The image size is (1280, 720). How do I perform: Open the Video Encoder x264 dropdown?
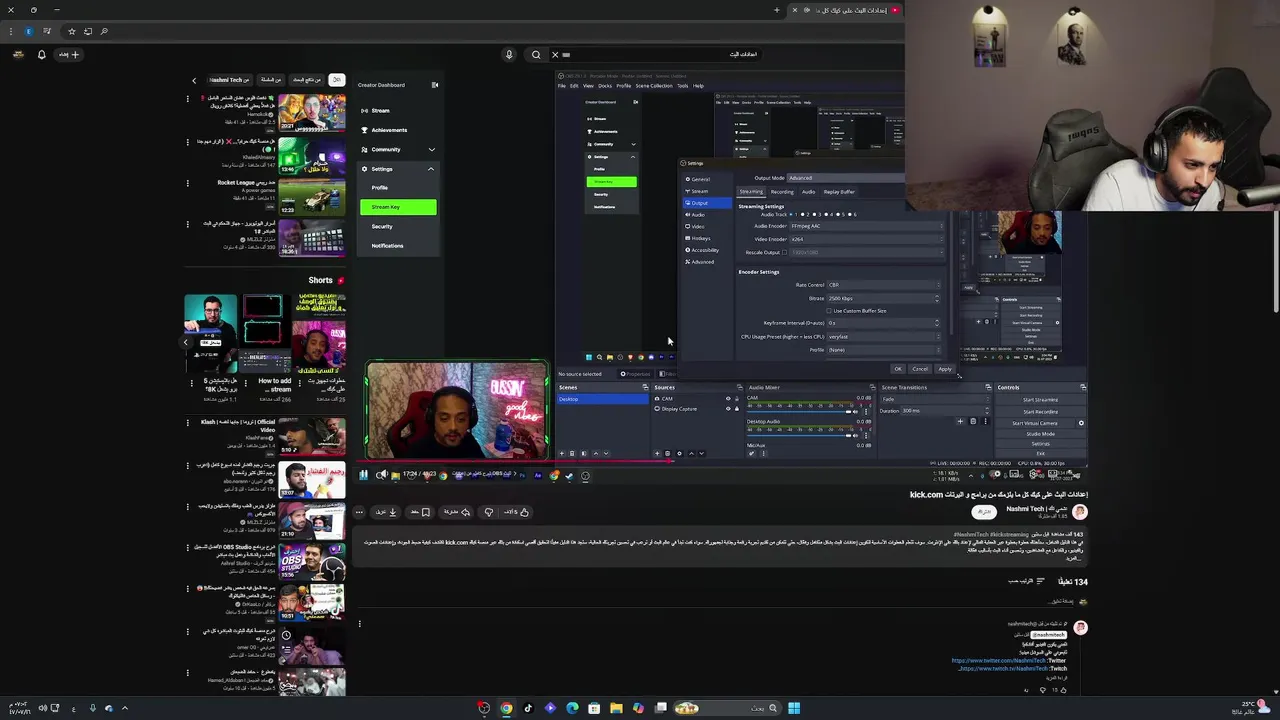pyautogui.click(x=866, y=240)
